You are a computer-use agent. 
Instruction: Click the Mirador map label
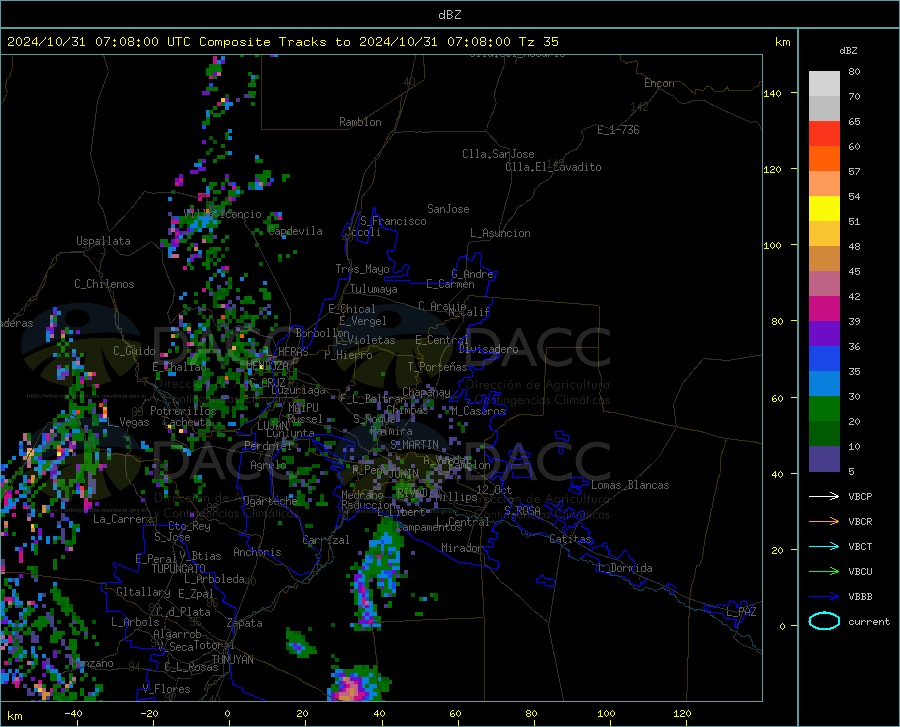click(x=462, y=548)
